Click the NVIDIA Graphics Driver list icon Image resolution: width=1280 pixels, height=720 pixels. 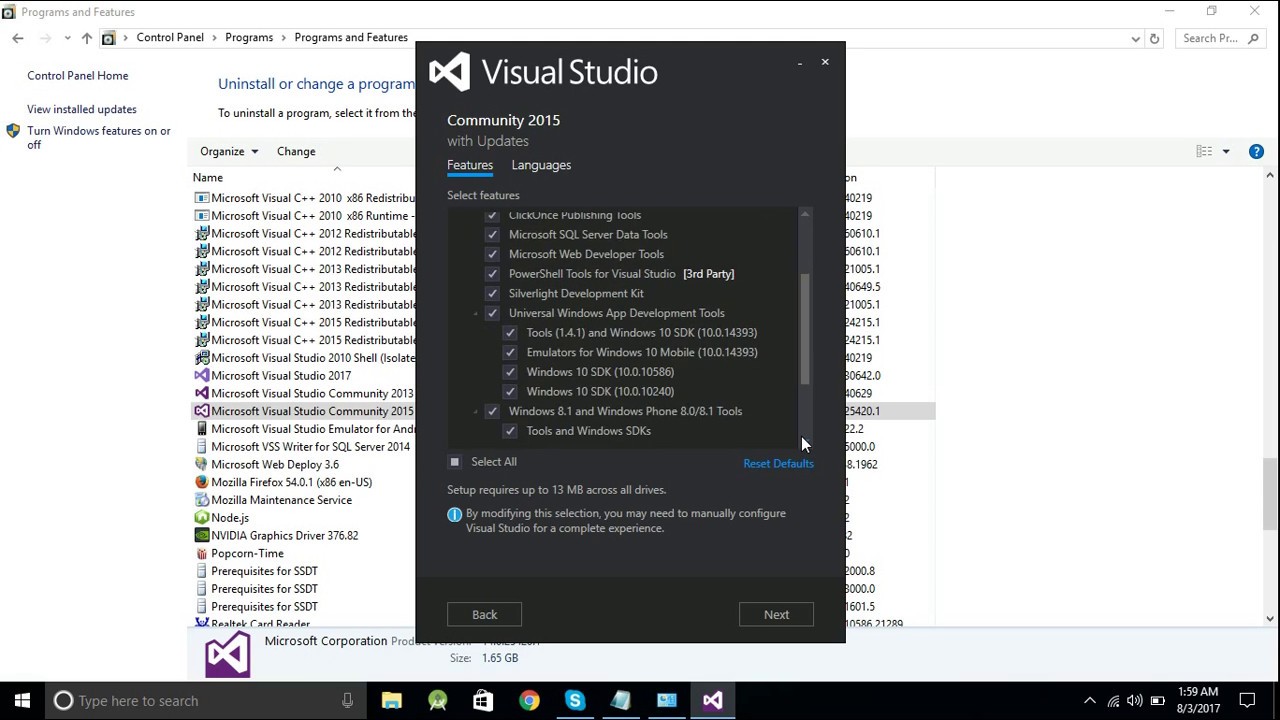(x=202, y=536)
